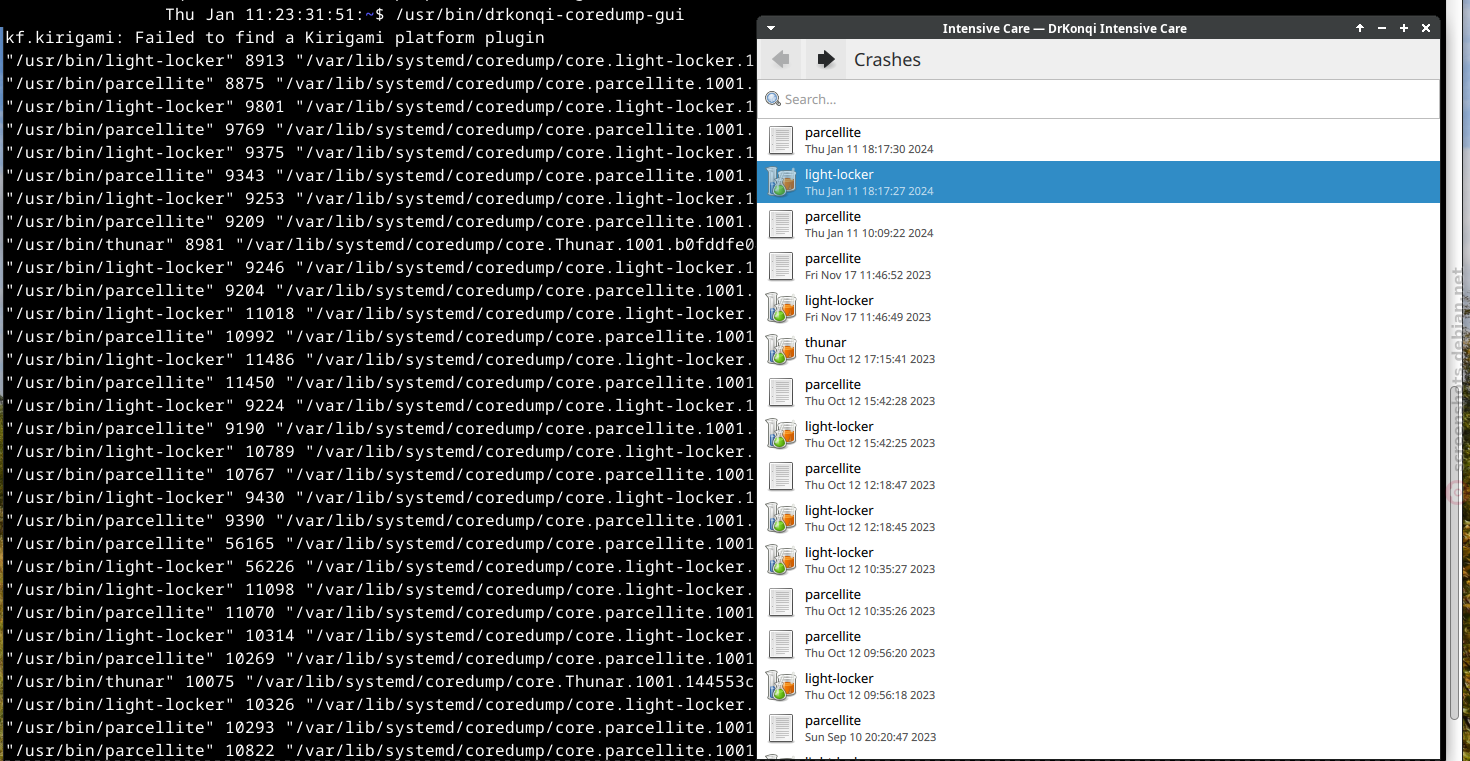Open the window menu arrow in the title bar
The width and height of the screenshot is (1470, 761).
click(x=771, y=28)
